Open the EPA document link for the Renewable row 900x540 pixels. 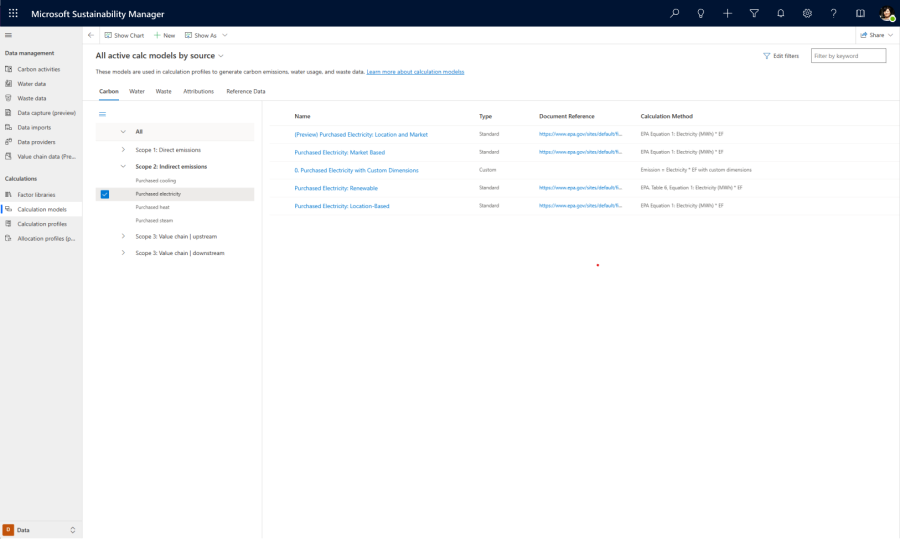[580, 188]
